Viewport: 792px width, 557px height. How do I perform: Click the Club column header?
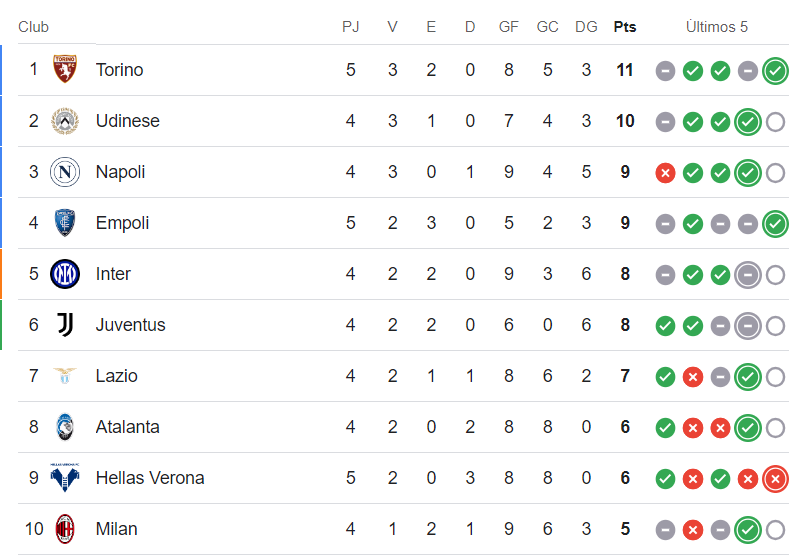coord(33,27)
